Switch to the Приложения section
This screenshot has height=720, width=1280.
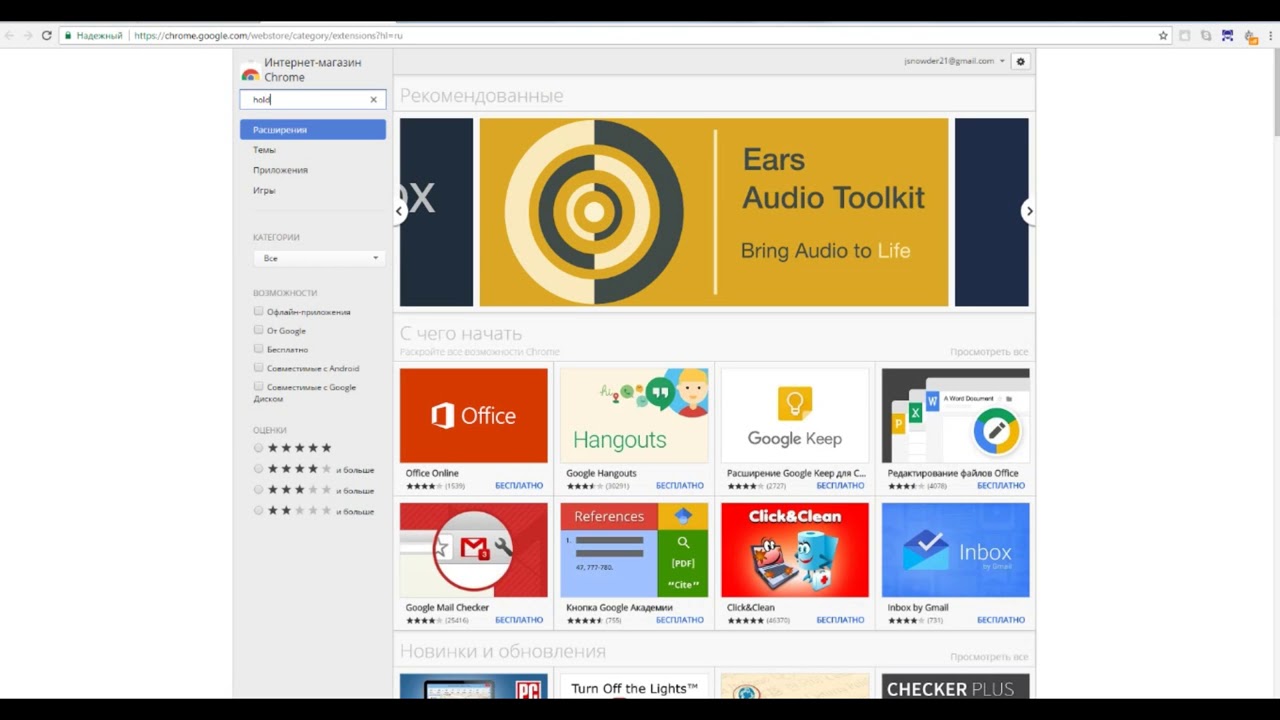pos(280,170)
